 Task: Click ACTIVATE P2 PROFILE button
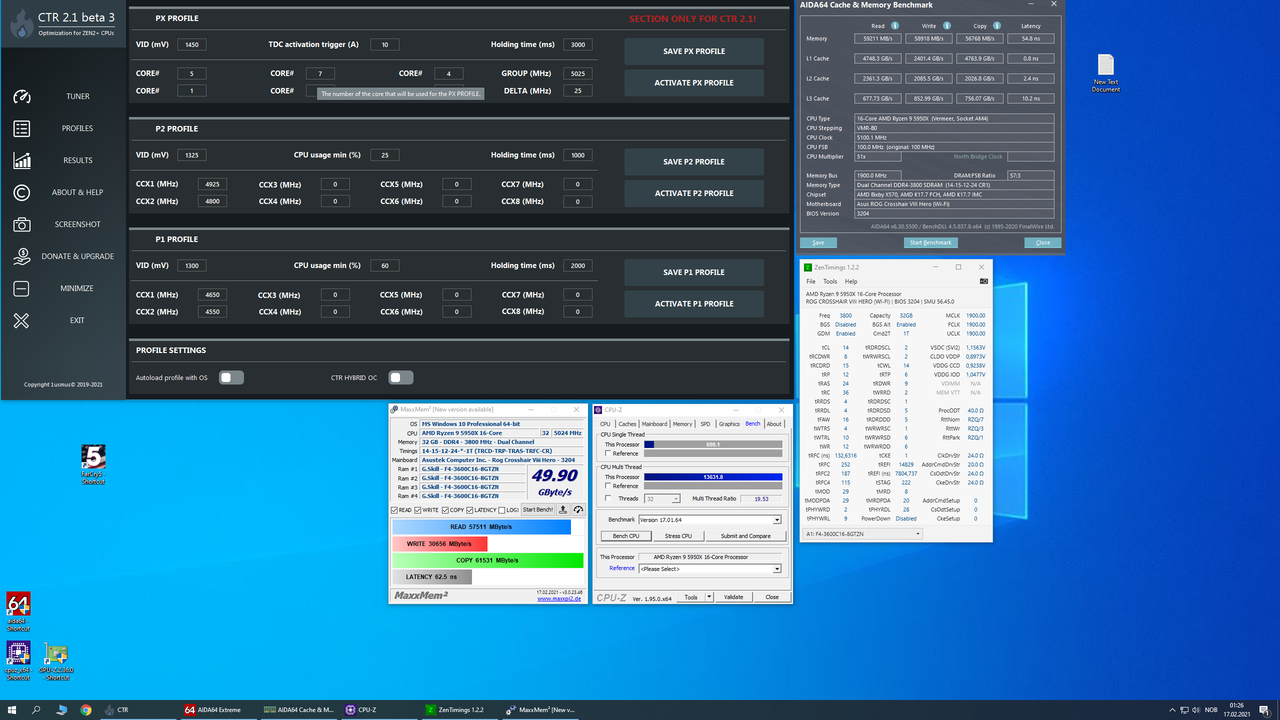[x=694, y=193]
